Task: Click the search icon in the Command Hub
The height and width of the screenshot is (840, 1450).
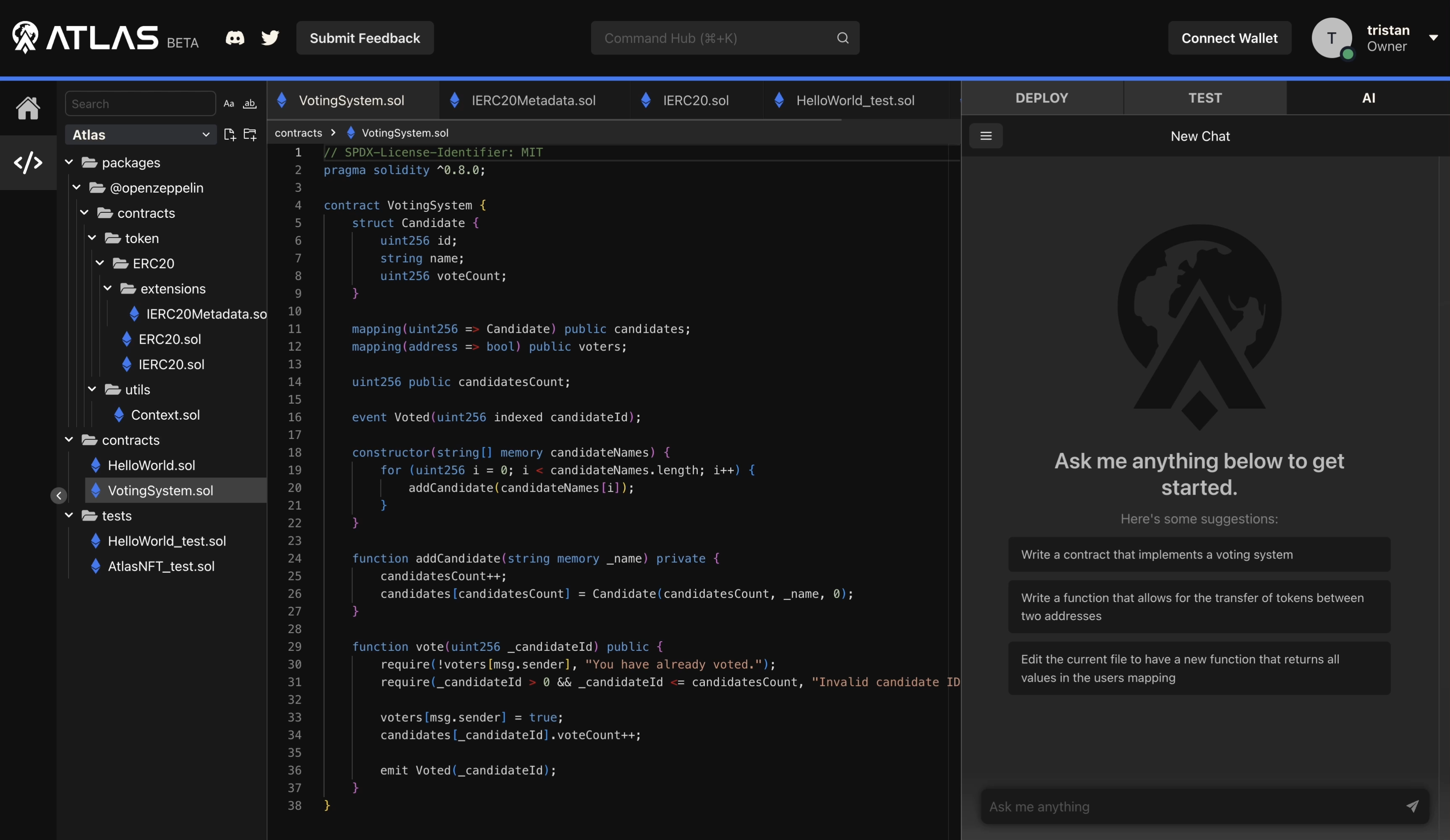Action: (x=842, y=38)
